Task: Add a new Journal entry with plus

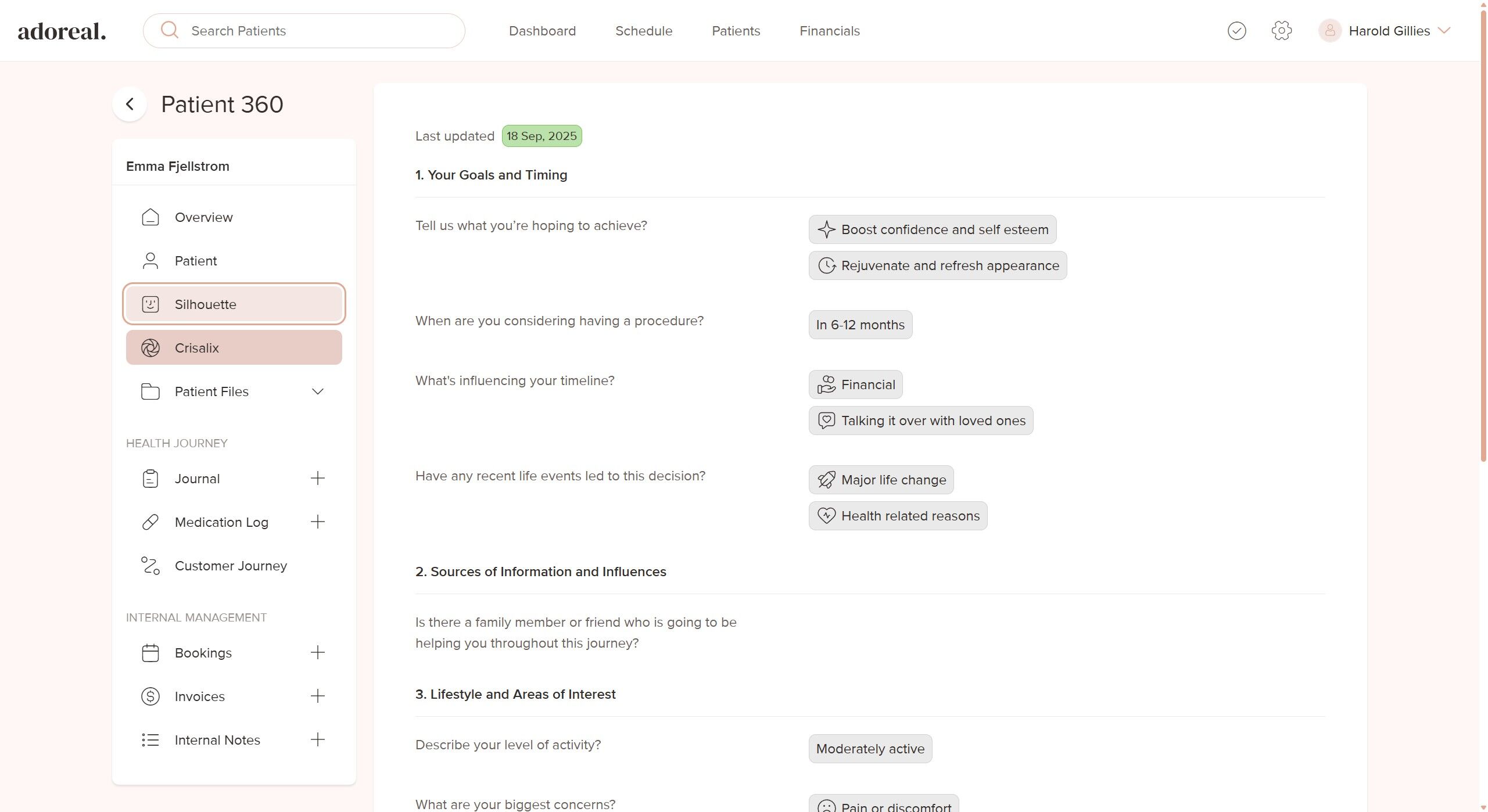Action: click(x=317, y=479)
